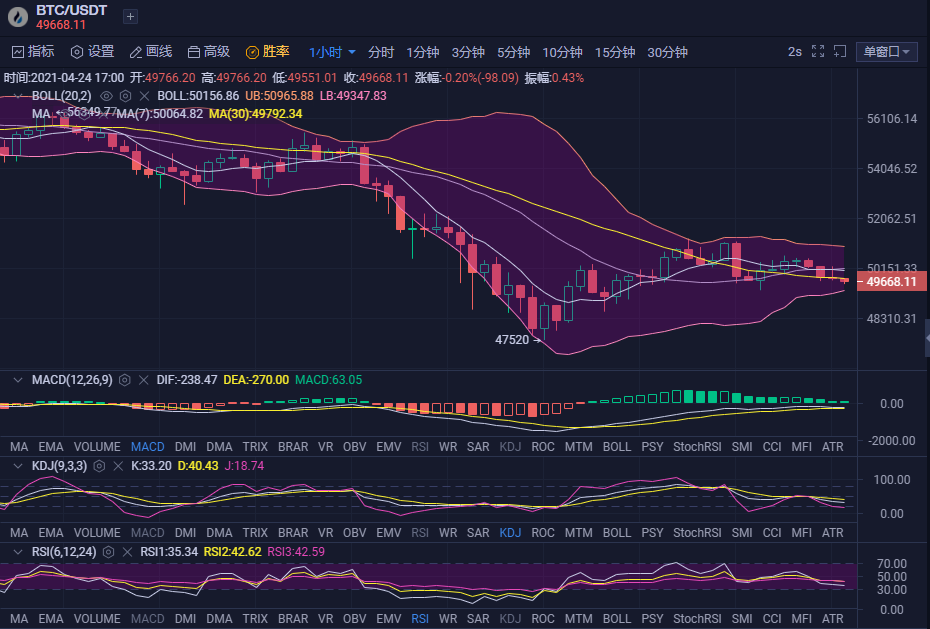Click BTC/USDT pair title
Screen dimensions: 930x629
(x=72, y=10)
